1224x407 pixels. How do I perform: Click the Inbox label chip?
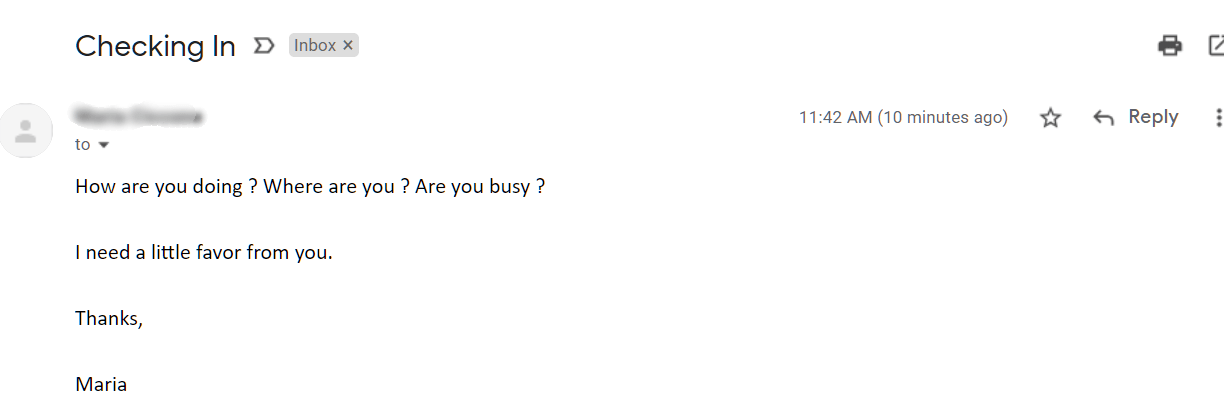(x=315, y=45)
